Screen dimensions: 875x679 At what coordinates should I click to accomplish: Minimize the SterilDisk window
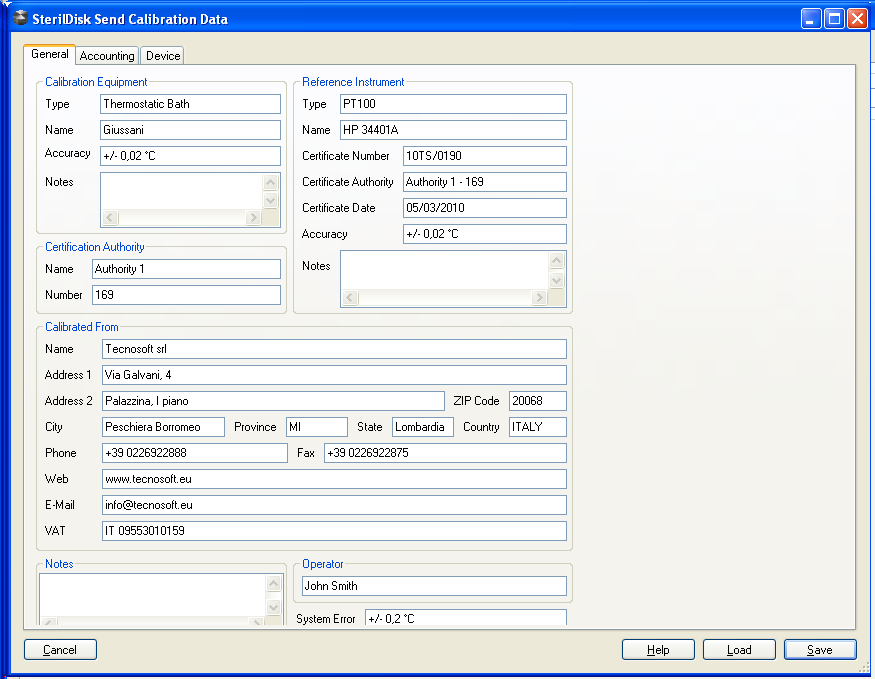tap(811, 18)
